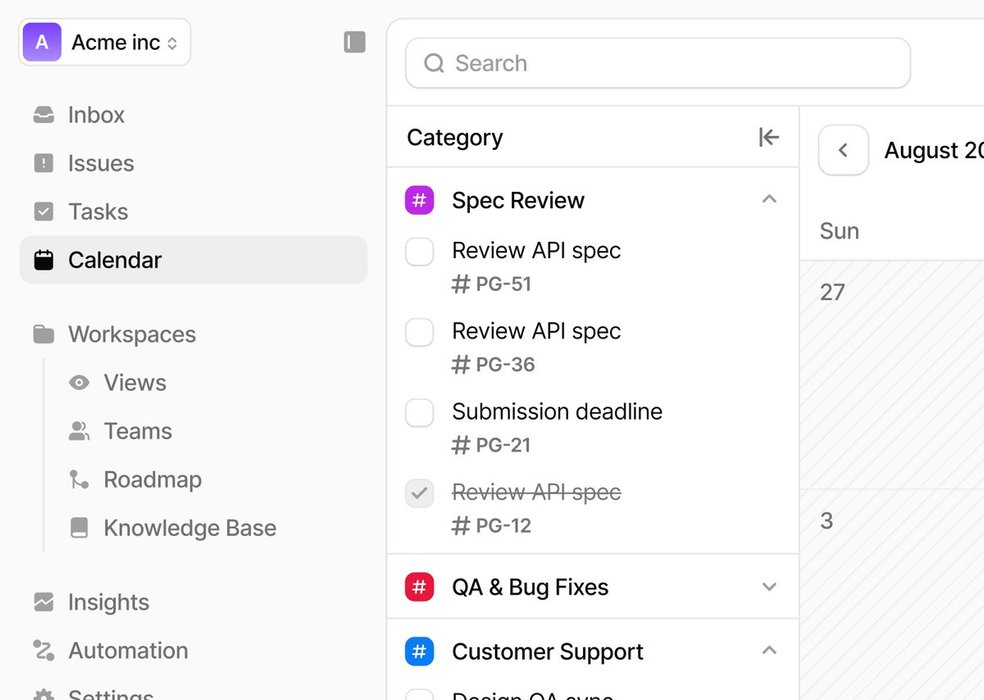Go to Insights in sidebar
Screen dimensions: 984x700
[x=108, y=602]
